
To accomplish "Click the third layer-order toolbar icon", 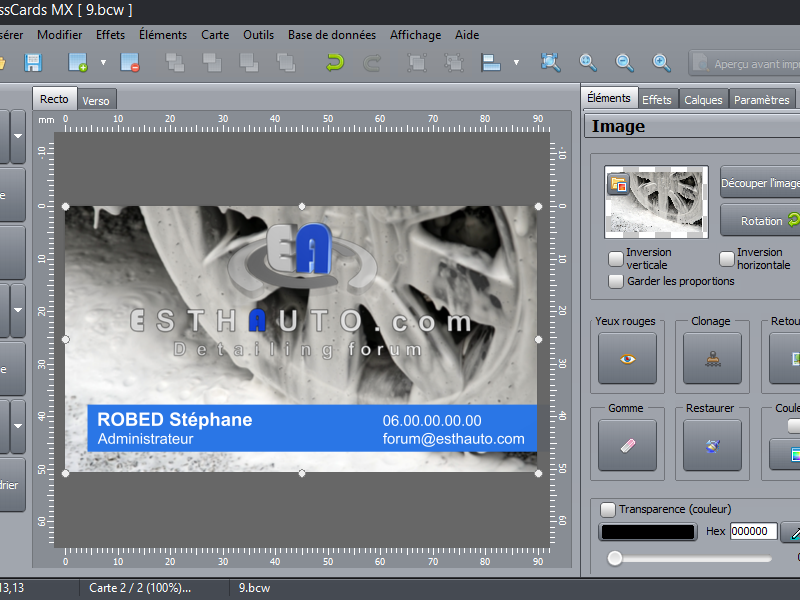I will point(249,63).
